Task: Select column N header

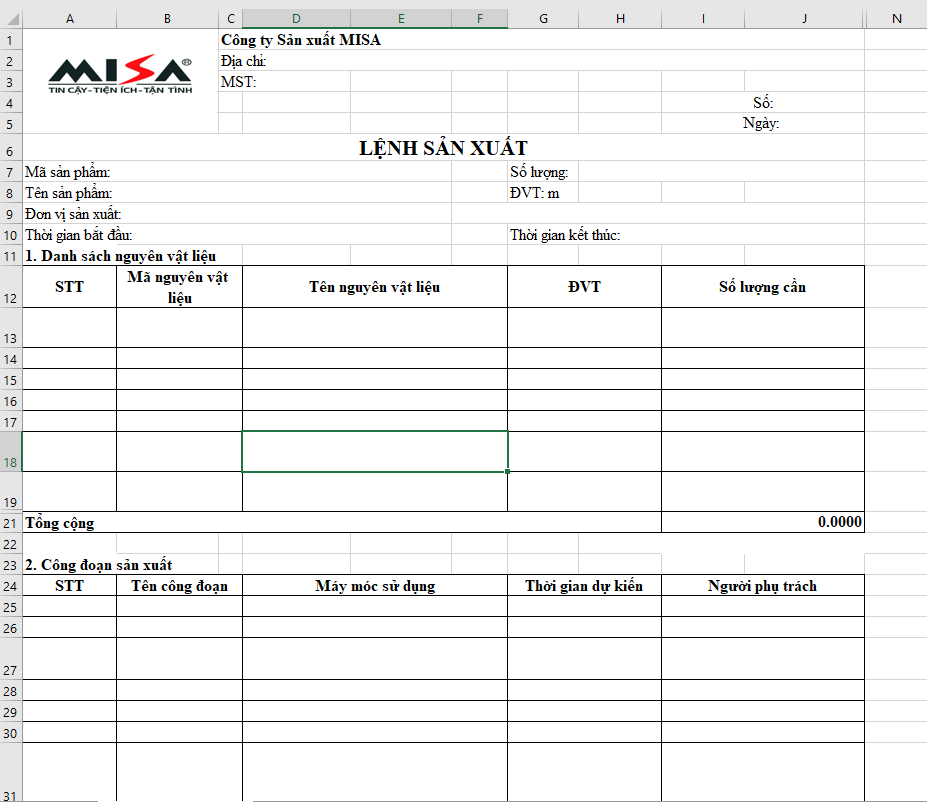Action: [x=897, y=19]
